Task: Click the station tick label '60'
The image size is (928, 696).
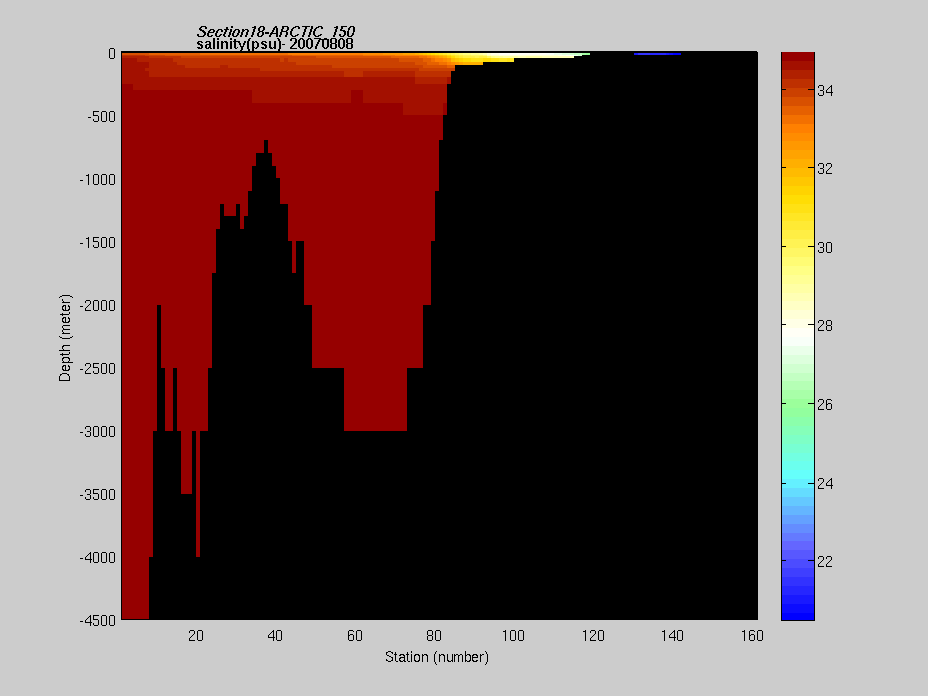Action: click(355, 636)
